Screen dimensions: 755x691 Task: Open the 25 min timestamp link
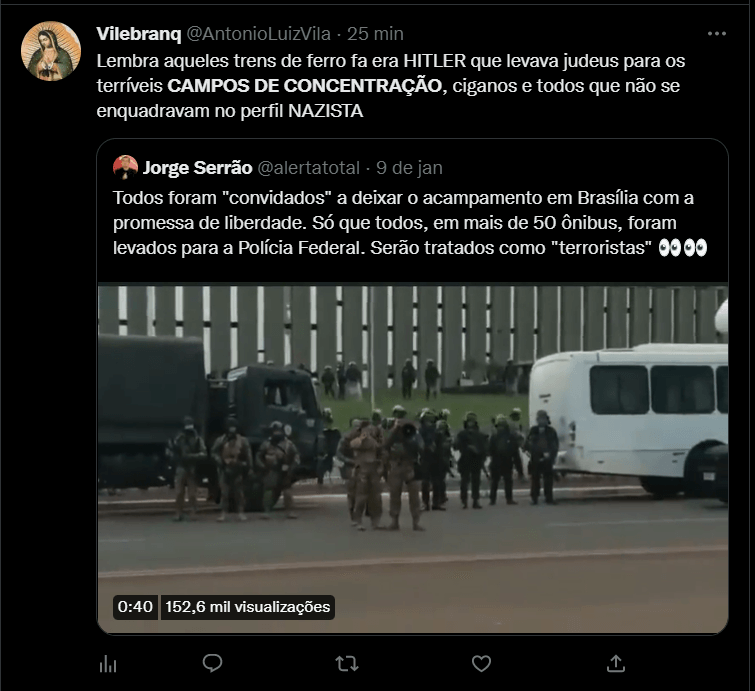click(x=375, y=34)
